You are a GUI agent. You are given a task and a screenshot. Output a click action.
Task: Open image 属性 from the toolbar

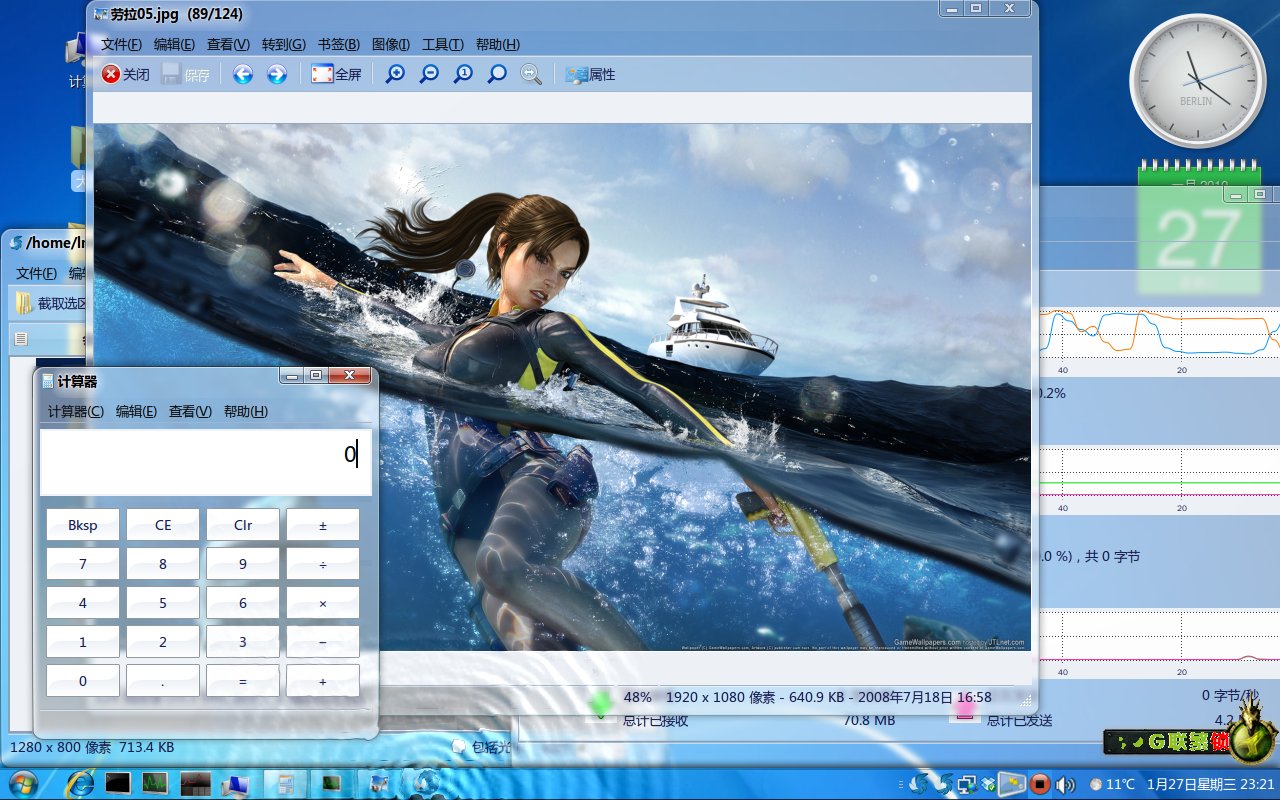point(590,74)
